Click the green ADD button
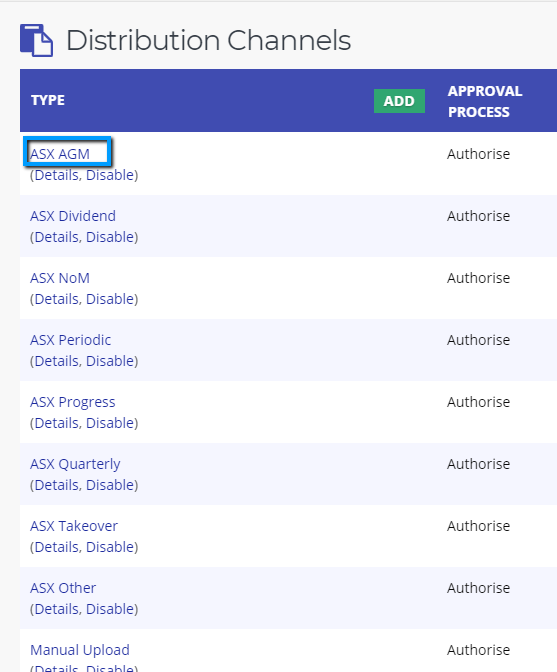The height and width of the screenshot is (672, 557). pos(399,101)
